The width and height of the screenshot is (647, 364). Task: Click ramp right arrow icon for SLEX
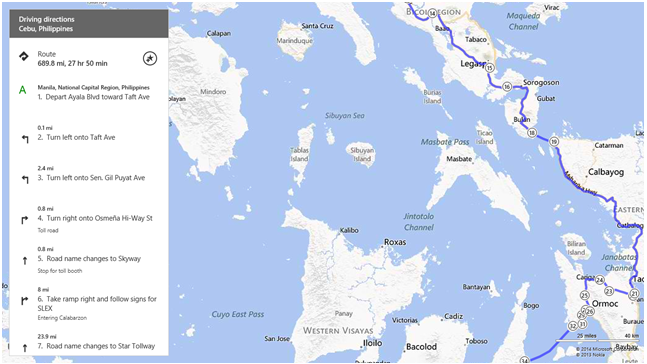[x=25, y=301]
